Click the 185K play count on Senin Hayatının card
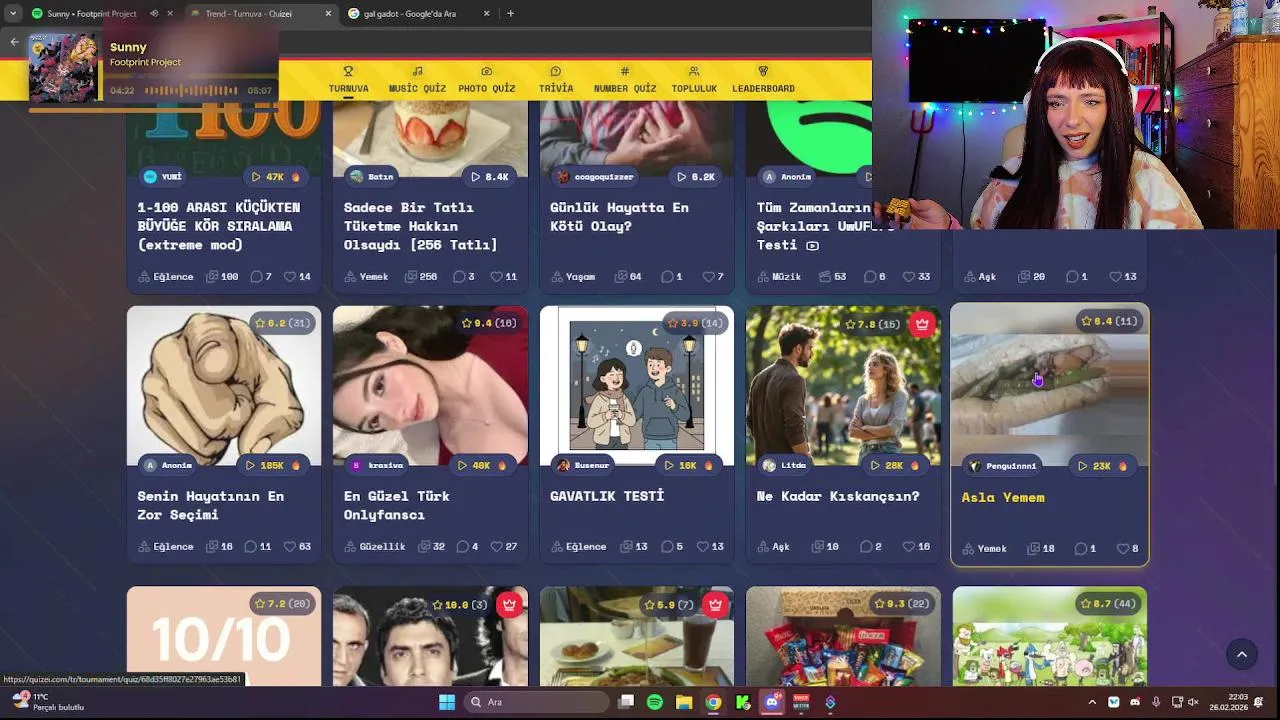The height and width of the screenshot is (720, 1280). [x=273, y=465]
